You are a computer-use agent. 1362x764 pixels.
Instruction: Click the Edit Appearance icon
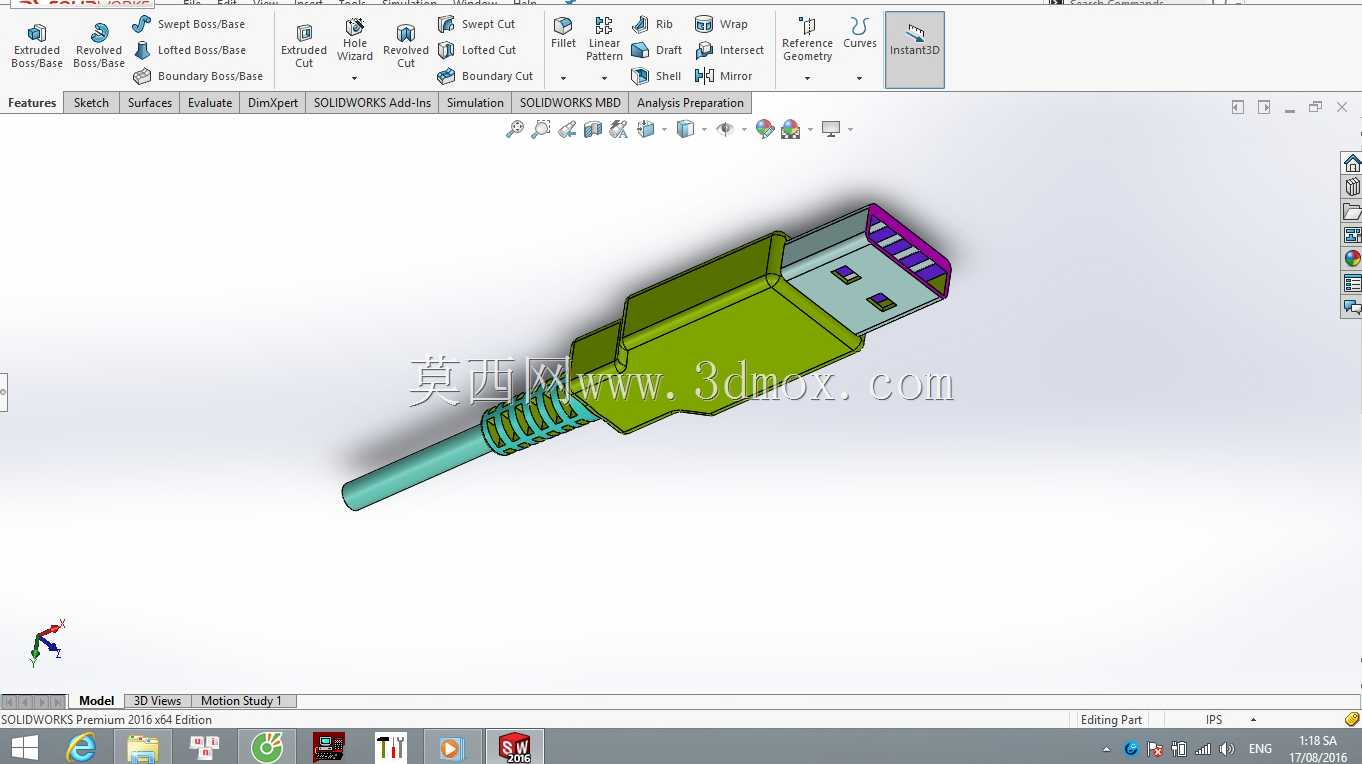pyautogui.click(x=765, y=129)
